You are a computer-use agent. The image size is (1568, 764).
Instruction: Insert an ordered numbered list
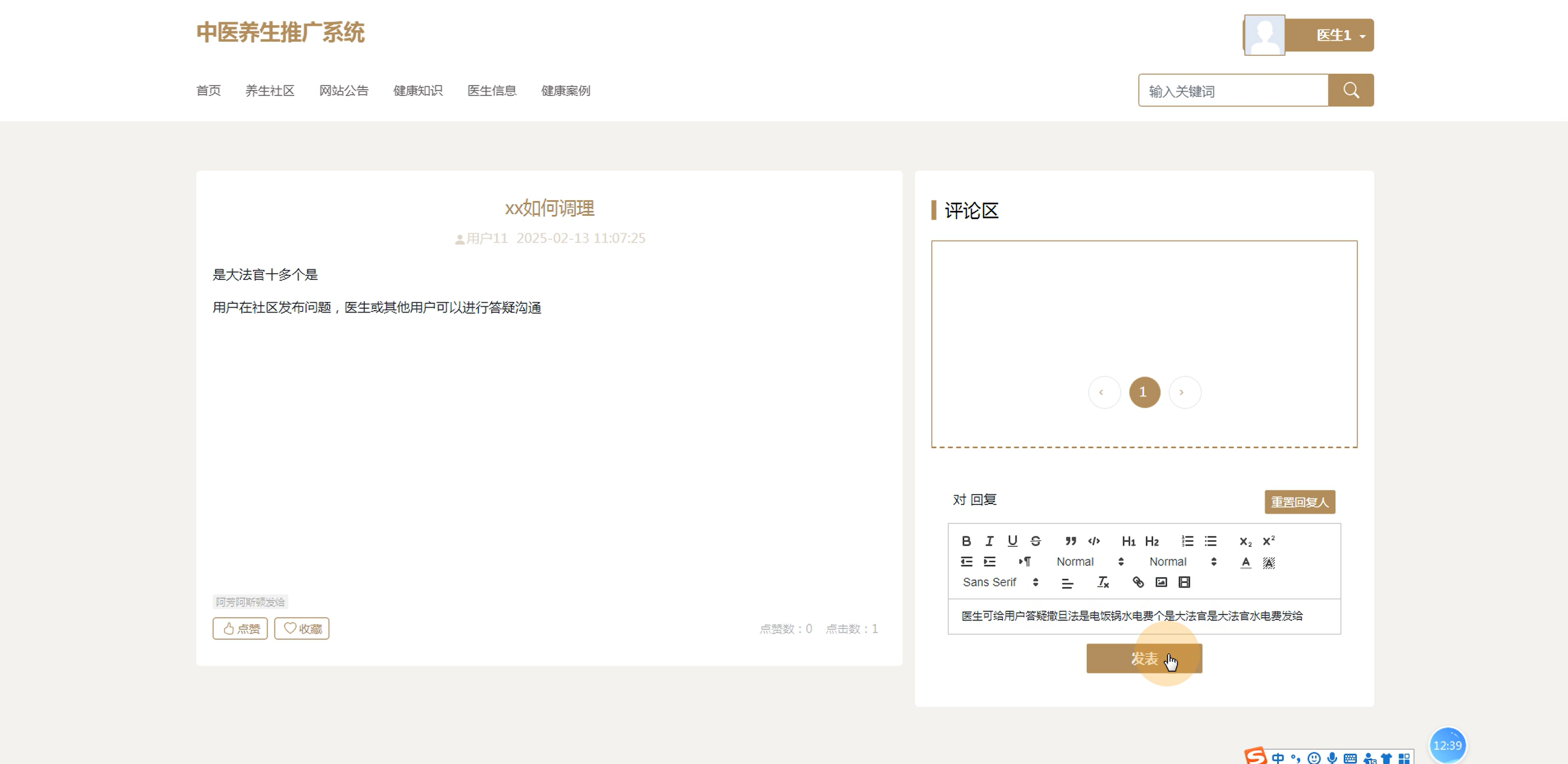[1187, 541]
